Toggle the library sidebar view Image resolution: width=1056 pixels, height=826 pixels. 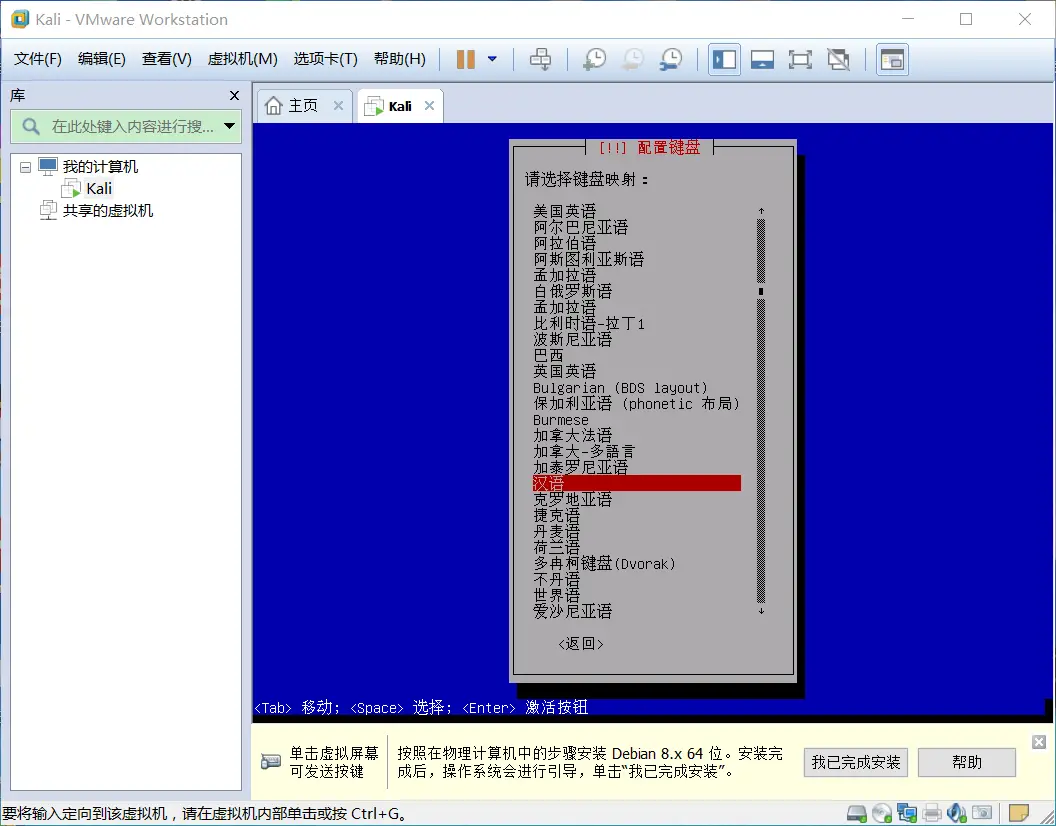724,59
